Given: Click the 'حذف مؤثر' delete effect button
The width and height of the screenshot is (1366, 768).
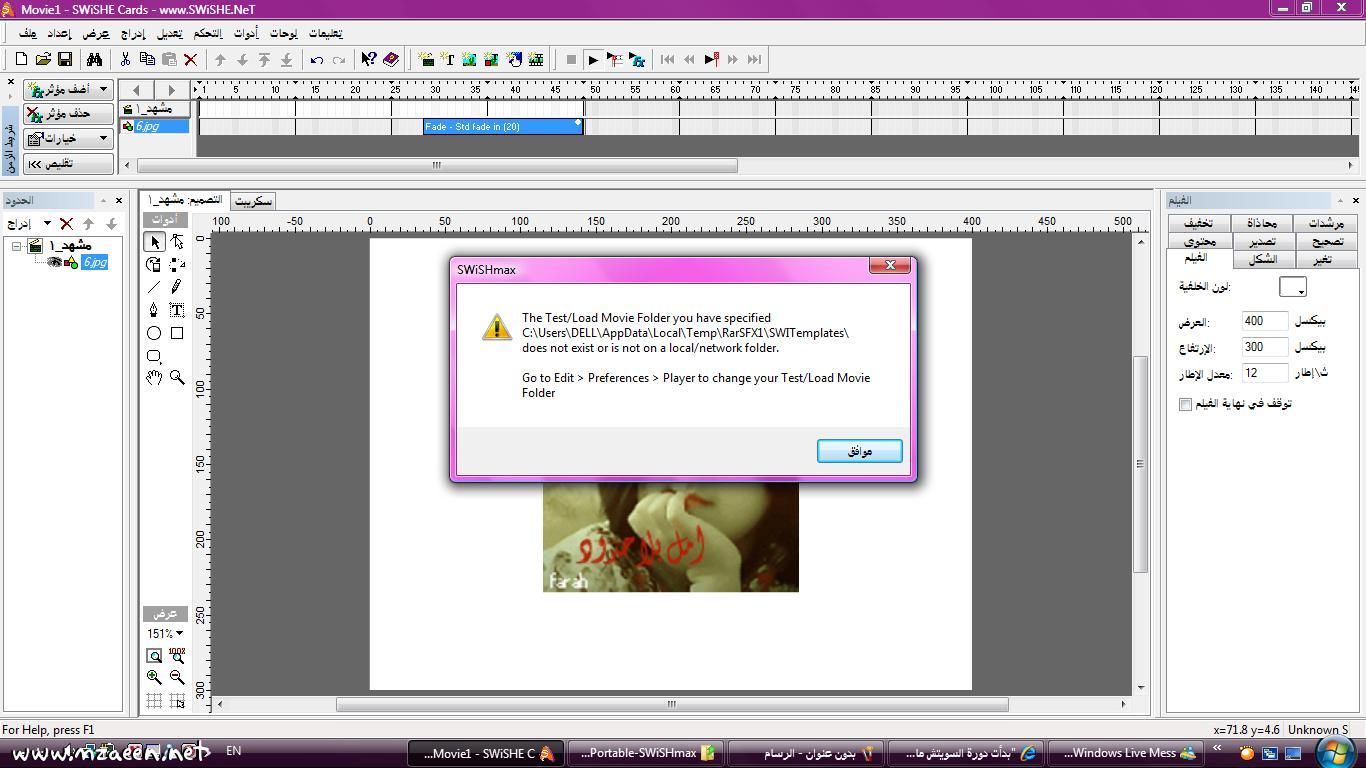Looking at the screenshot, I should pos(68,114).
